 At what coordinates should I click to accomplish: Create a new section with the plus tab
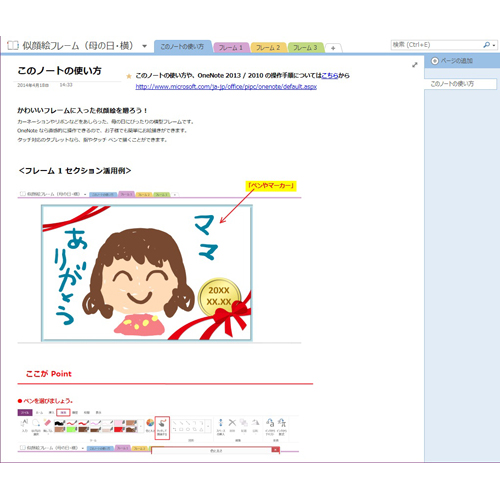333,48
